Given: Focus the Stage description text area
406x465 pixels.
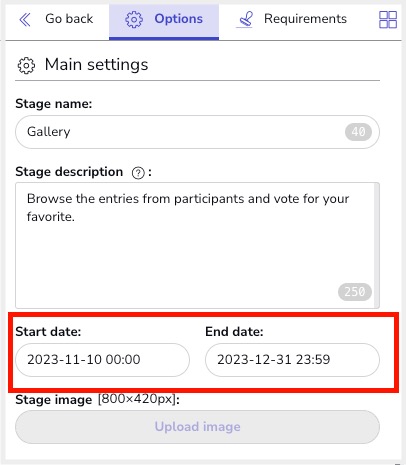Looking at the screenshot, I should (197, 245).
